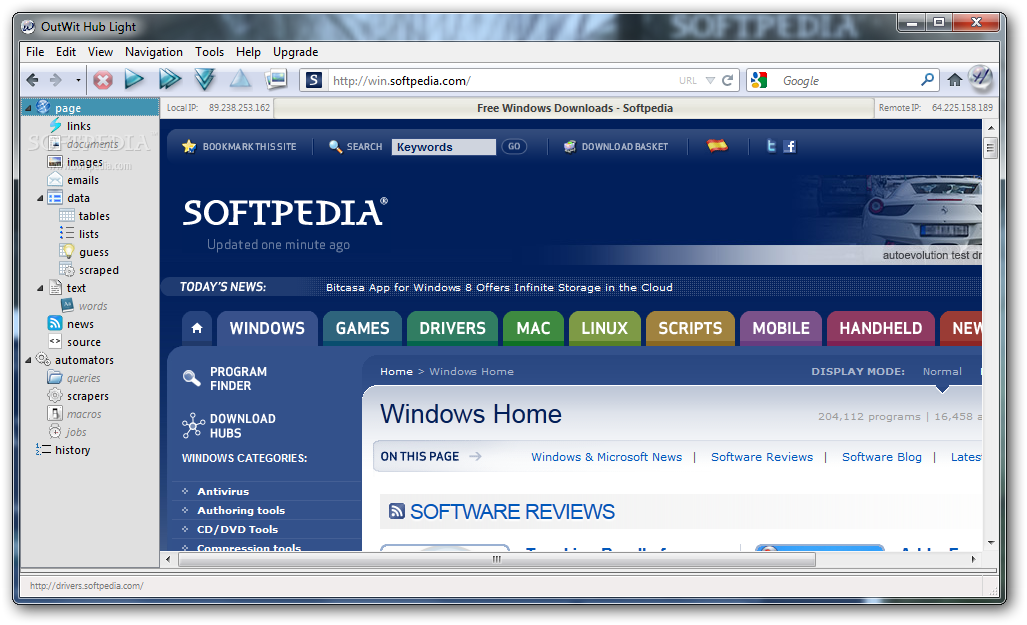The width and height of the screenshot is (1027, 625).
Task: Click the Forward navigation arrow
Action: click(56, 80)
